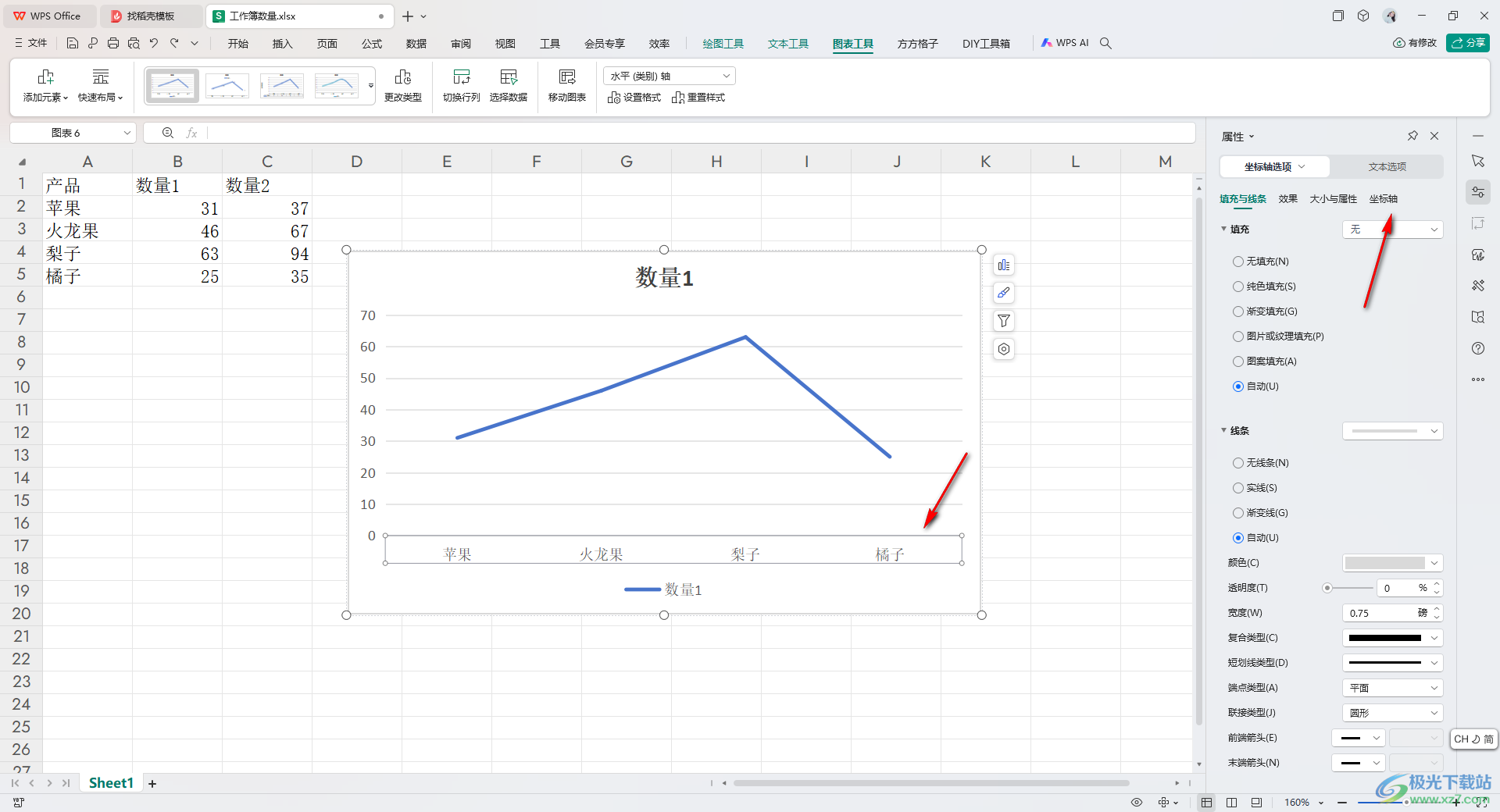The height and width of the screenshot is (812, 1500).
Task: Select Solid Fill (纯色填充) radio button
Action: point(1238,287)
